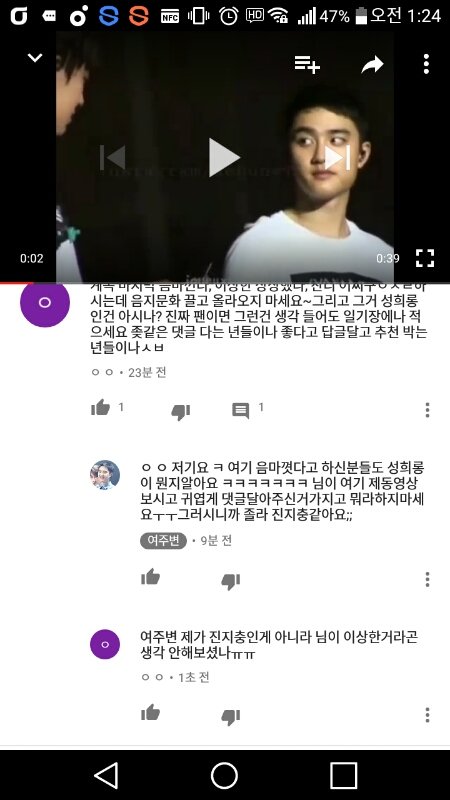Tap the 여주변 username badge
Viewport: 450px width, 800px height.
tap(163, 540)
